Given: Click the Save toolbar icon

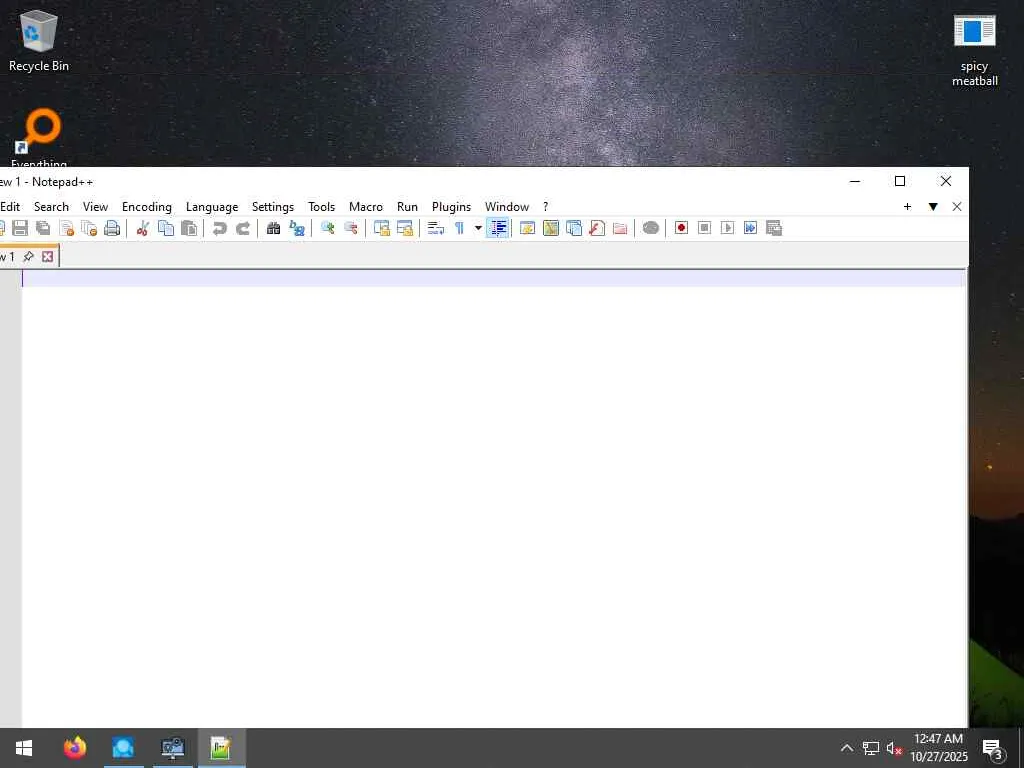Looking at the screenshot, I should click(x=20, y=228).
